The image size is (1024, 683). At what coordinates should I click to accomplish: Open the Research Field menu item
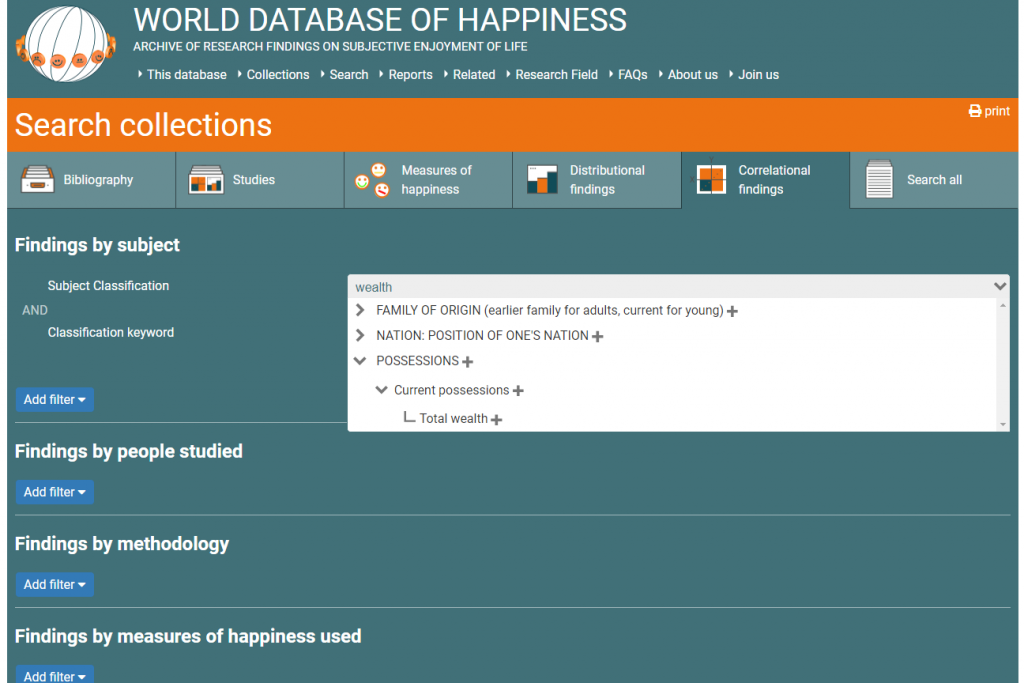556,75
